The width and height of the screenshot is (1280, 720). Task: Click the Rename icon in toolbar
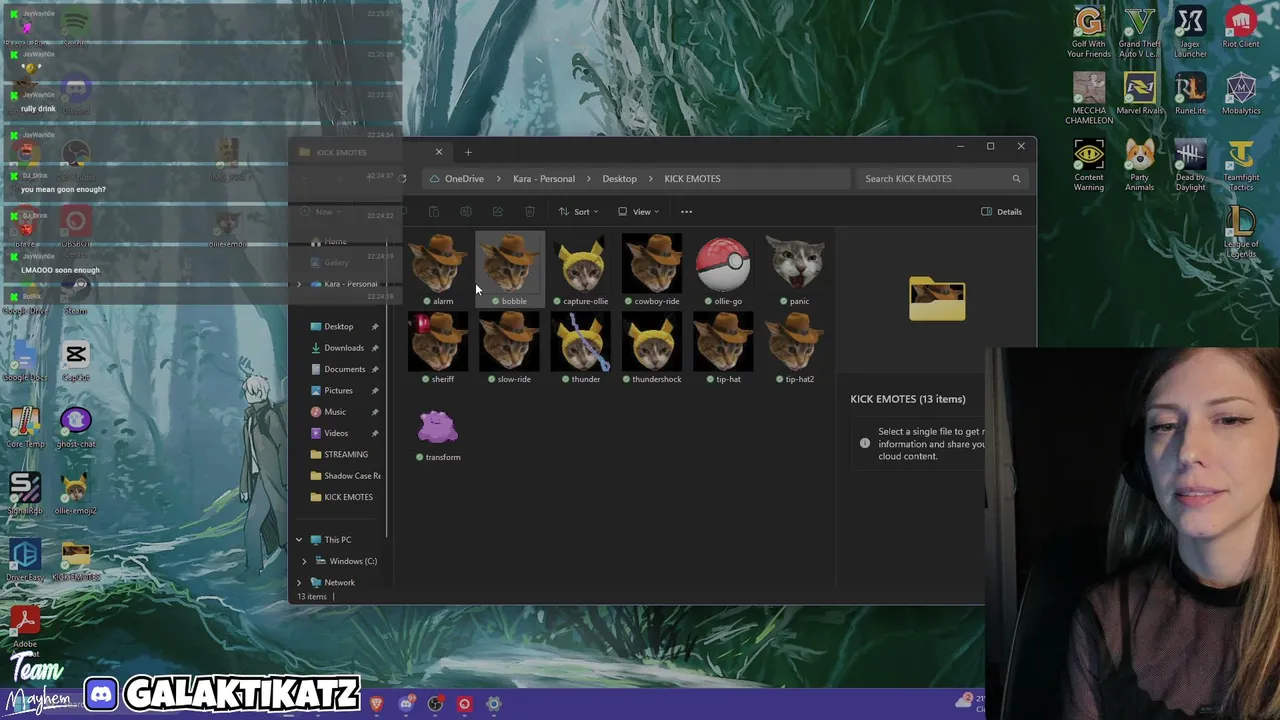coord(465,212)
